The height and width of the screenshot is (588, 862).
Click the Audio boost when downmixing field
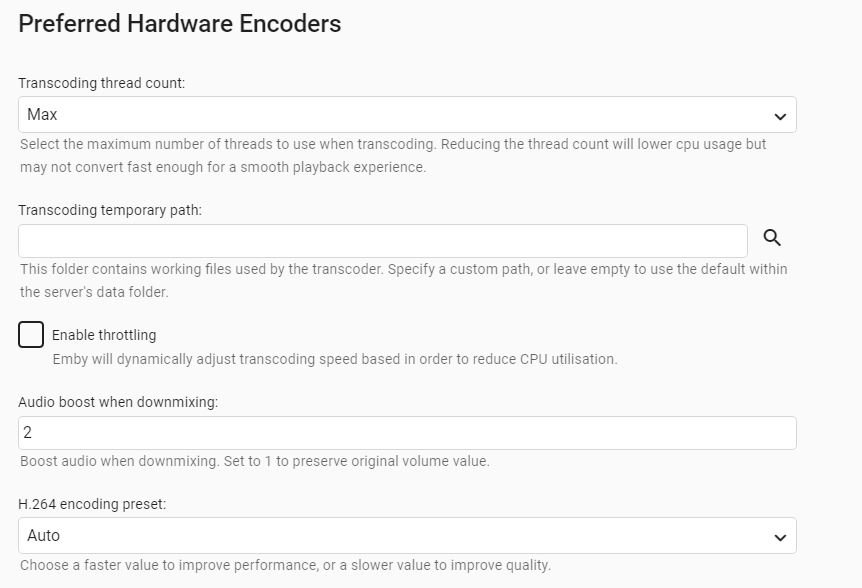pyautogui.click(x=407, y=433)
